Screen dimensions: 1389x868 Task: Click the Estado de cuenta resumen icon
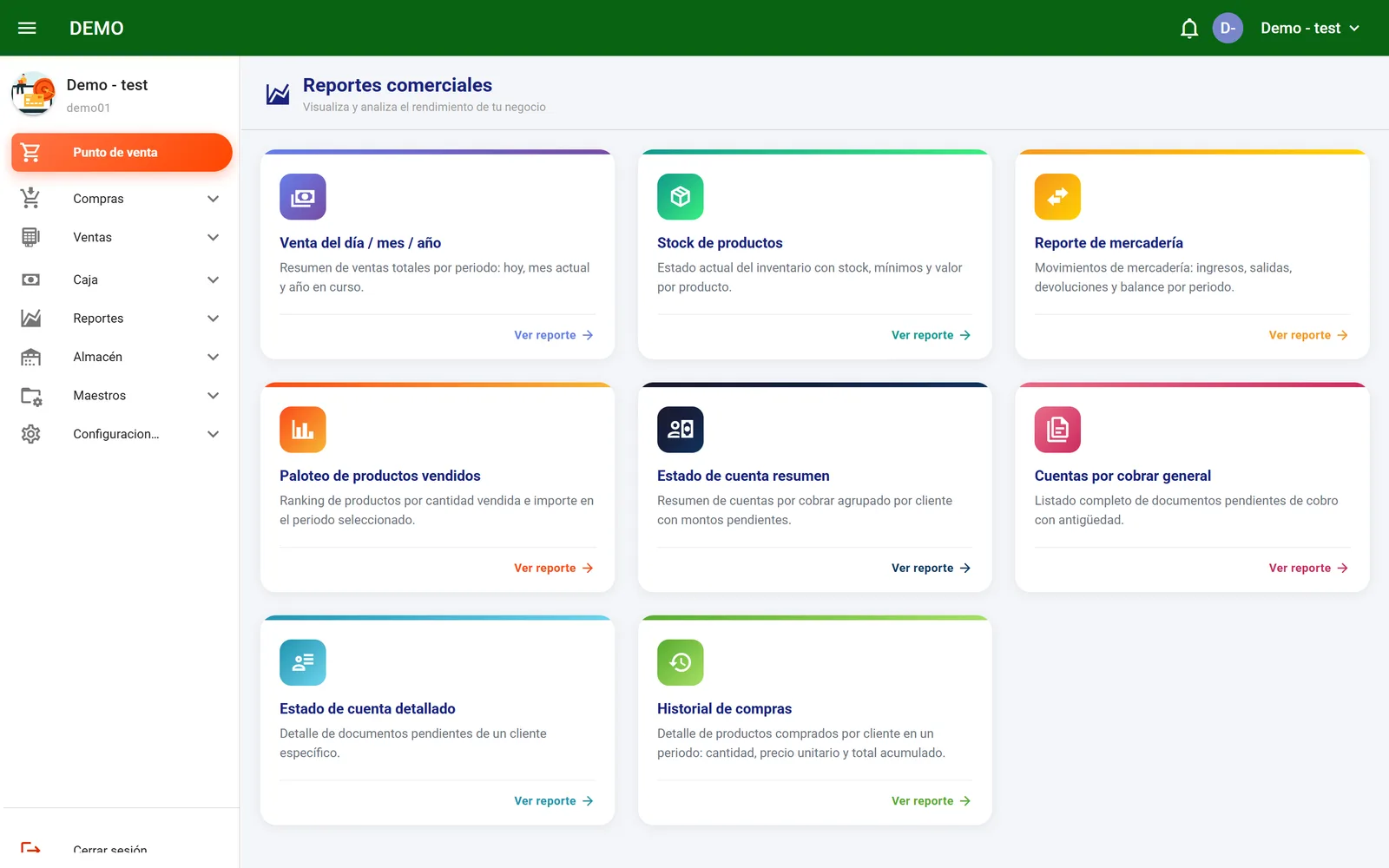(x=681, y=430)
